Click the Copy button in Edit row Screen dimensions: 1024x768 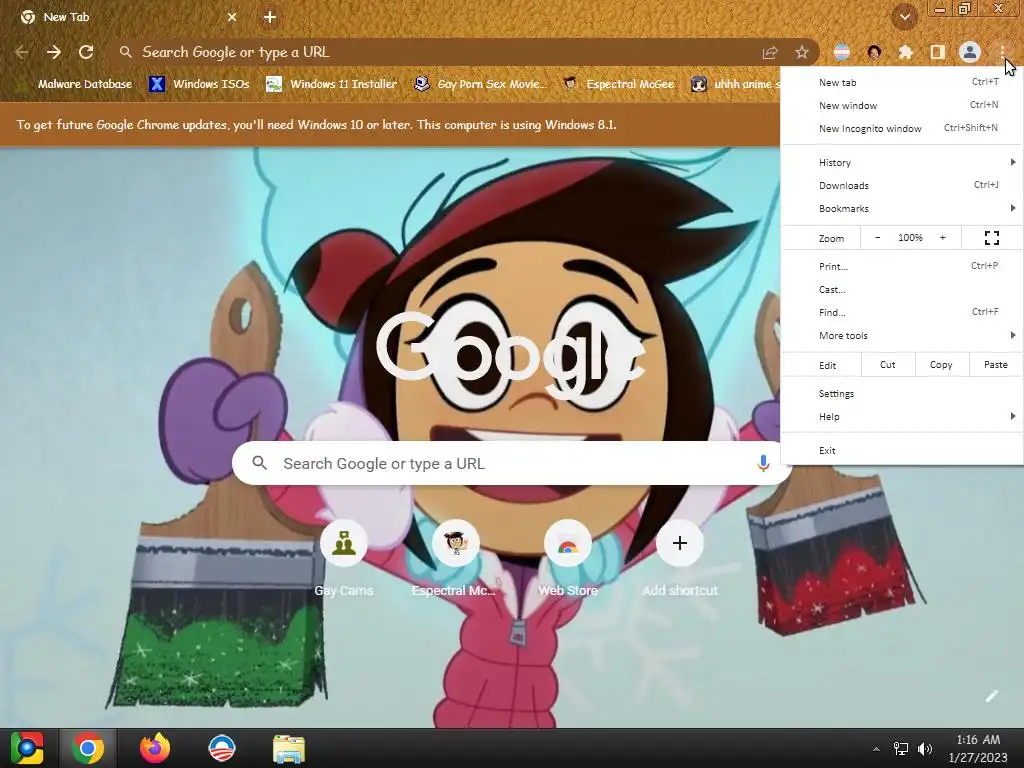(x=941, y=364)
